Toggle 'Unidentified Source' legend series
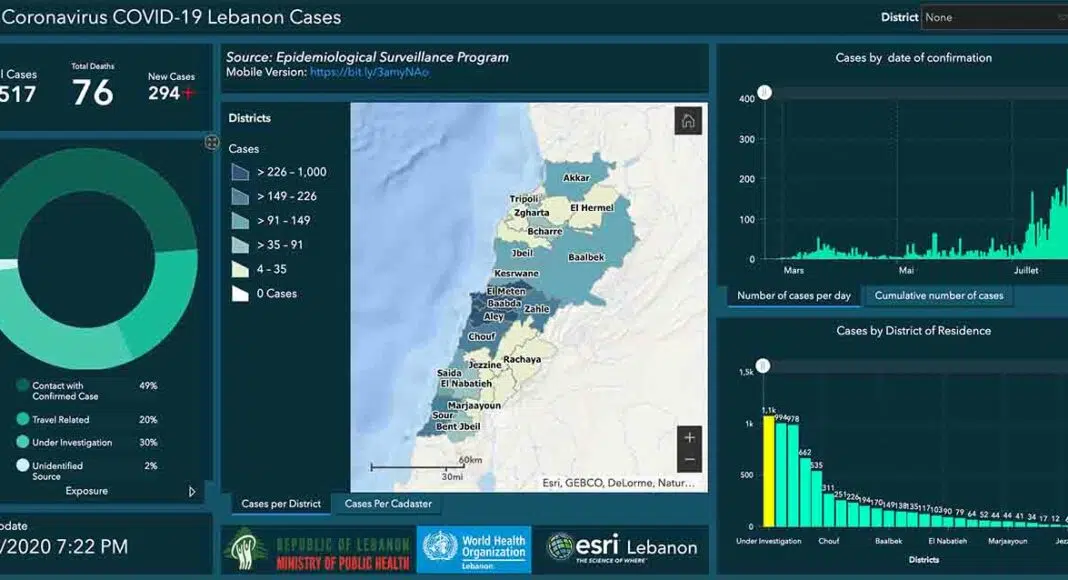The width and height of the screenshot is (1068, 580). (x=23, y=465)
